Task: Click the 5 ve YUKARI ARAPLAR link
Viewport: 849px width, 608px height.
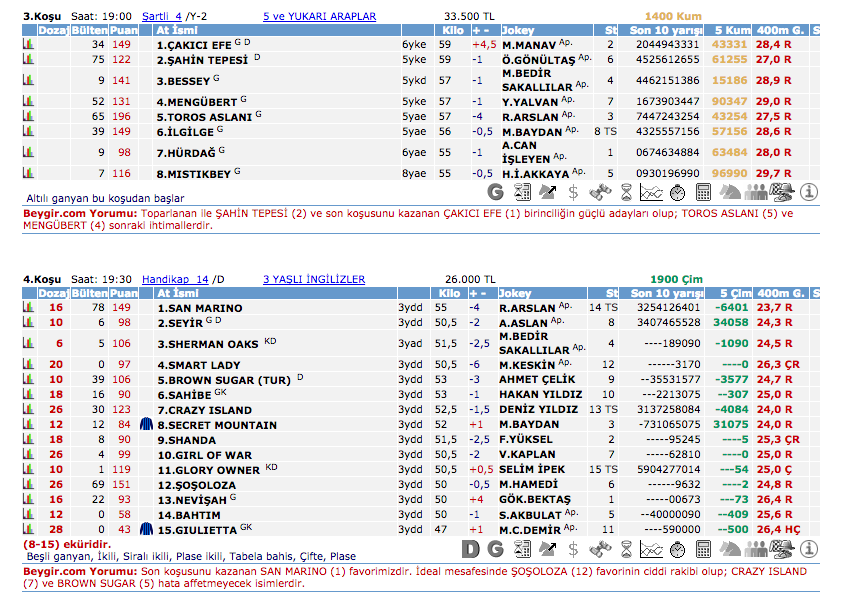Action: 319,17
